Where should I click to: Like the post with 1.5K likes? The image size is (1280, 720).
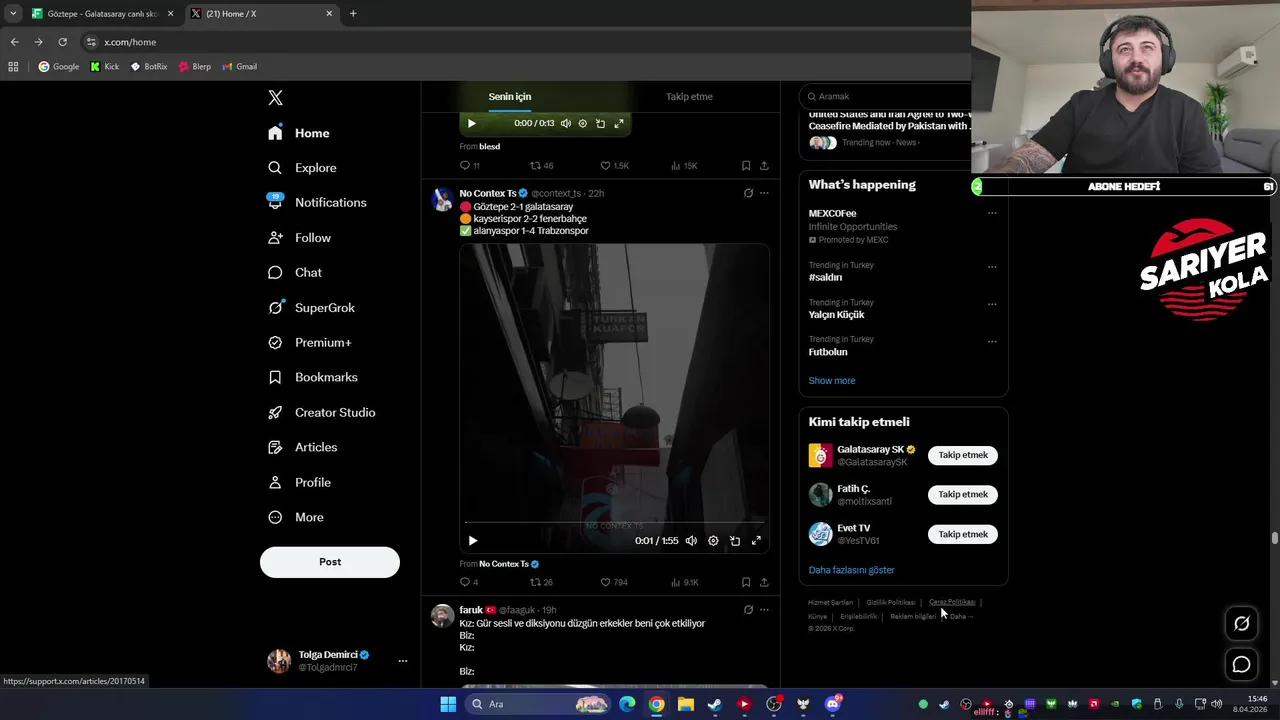(x=614, y=166)
